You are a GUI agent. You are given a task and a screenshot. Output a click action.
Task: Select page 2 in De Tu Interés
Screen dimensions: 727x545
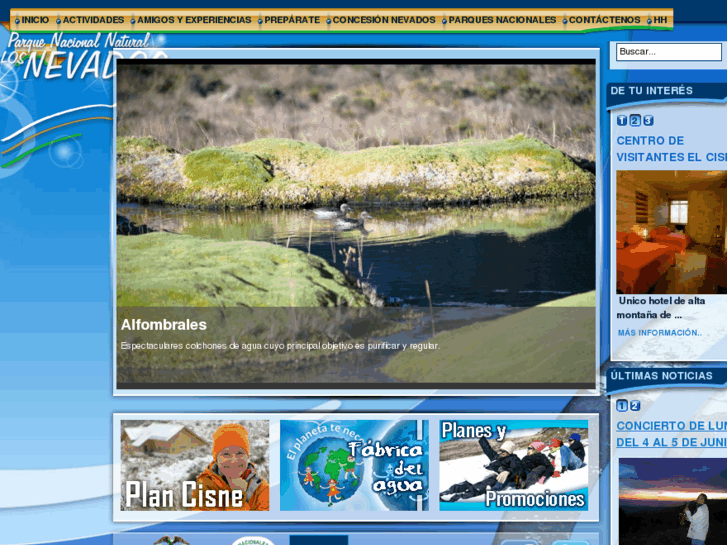click(x=635, y=121)
